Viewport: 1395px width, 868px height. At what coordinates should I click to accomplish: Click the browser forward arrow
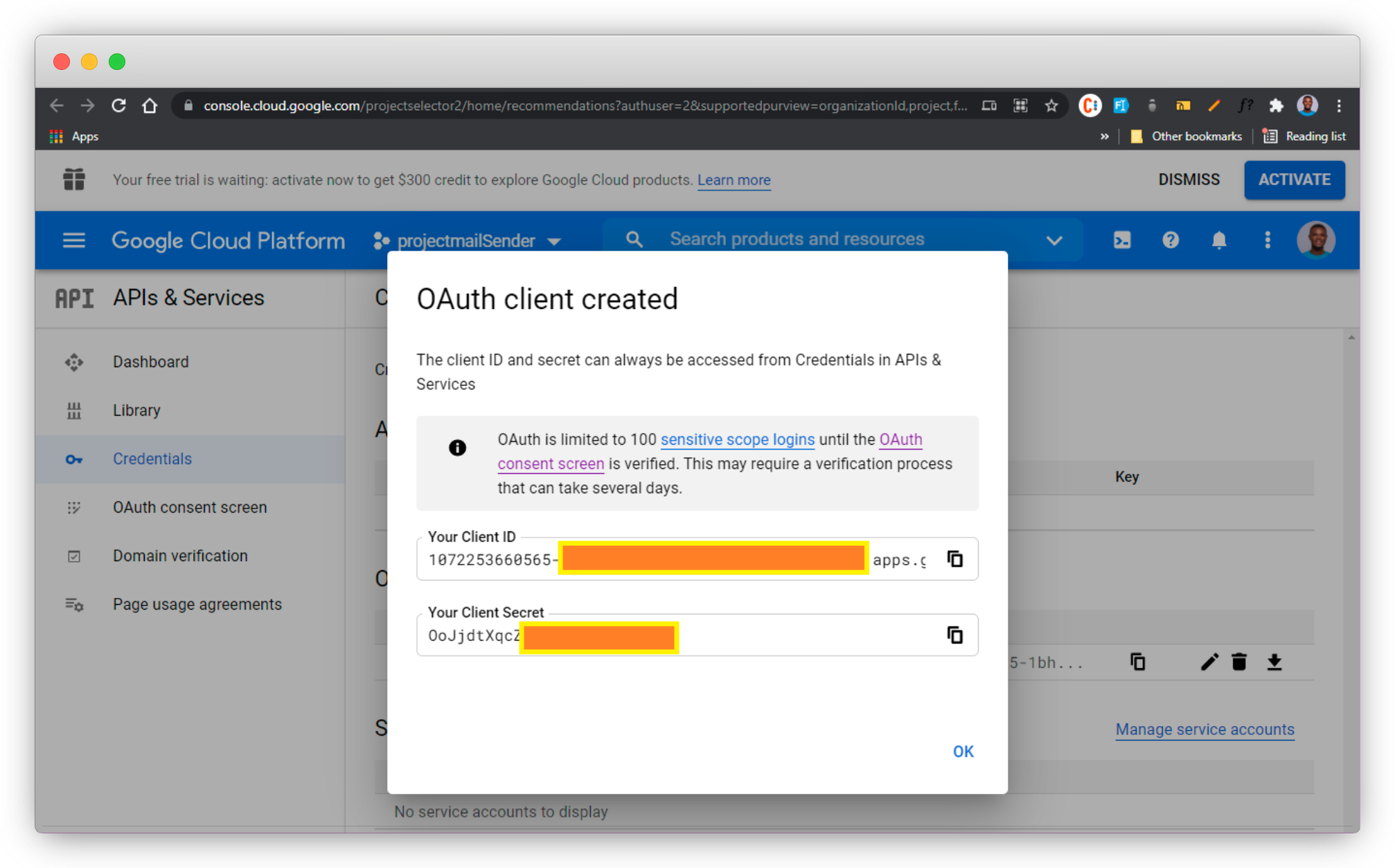[x=87, y=105]
